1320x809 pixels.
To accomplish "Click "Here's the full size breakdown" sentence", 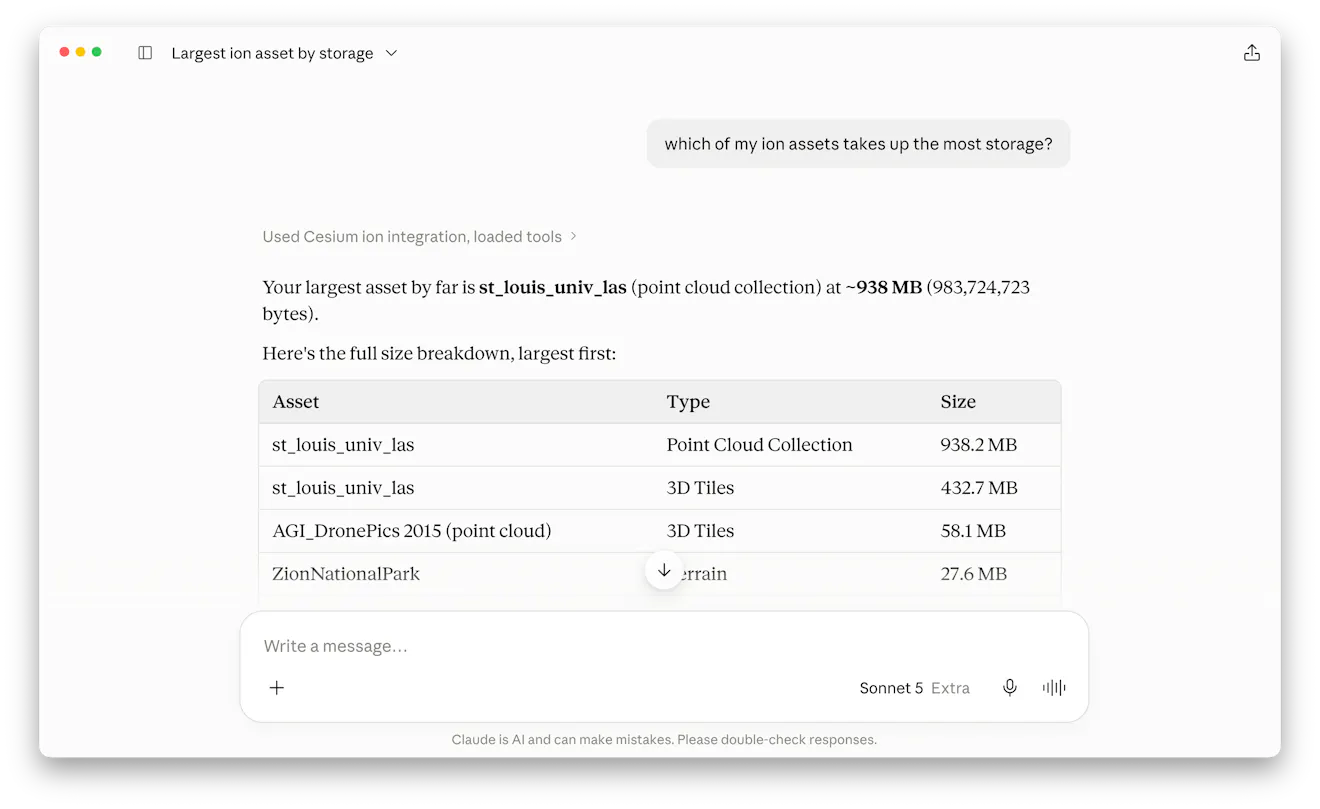I will coord(439,354).
